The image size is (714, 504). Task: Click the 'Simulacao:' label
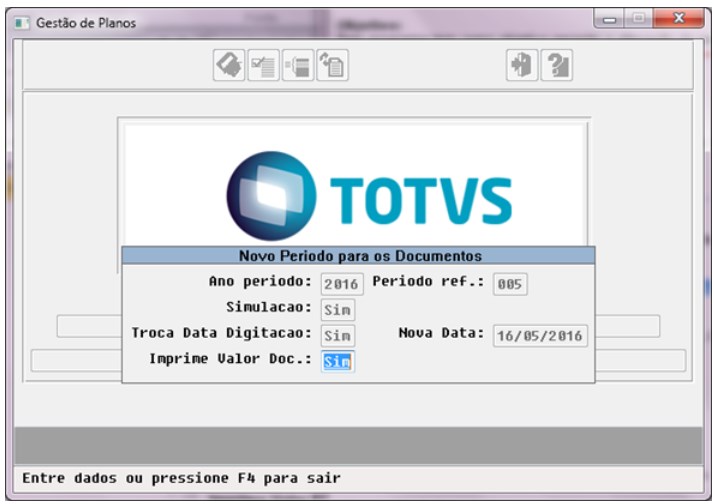tap(269, 307)
